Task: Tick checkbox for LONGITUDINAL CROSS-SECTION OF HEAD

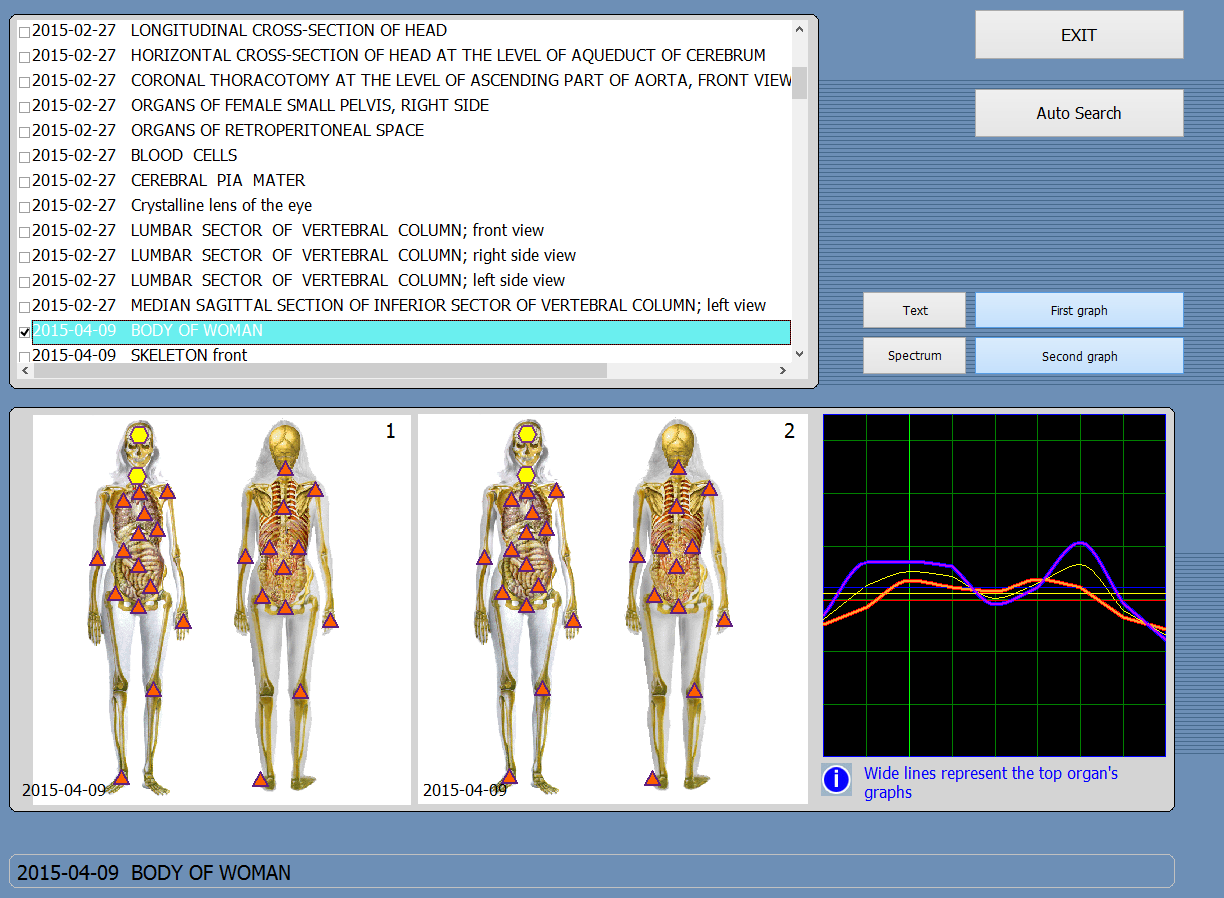Action: tap(25, 32)
